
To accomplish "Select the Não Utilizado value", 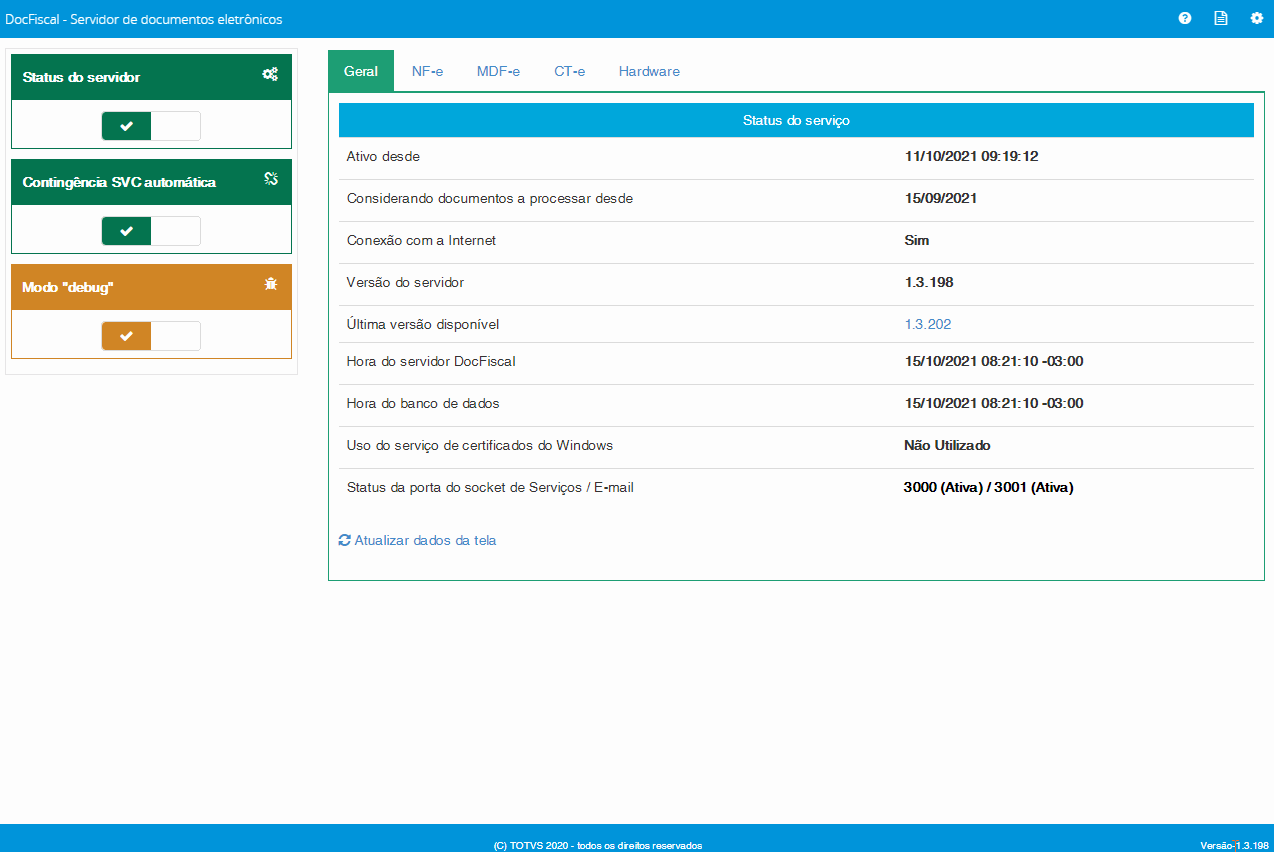I will coord(947,446).
